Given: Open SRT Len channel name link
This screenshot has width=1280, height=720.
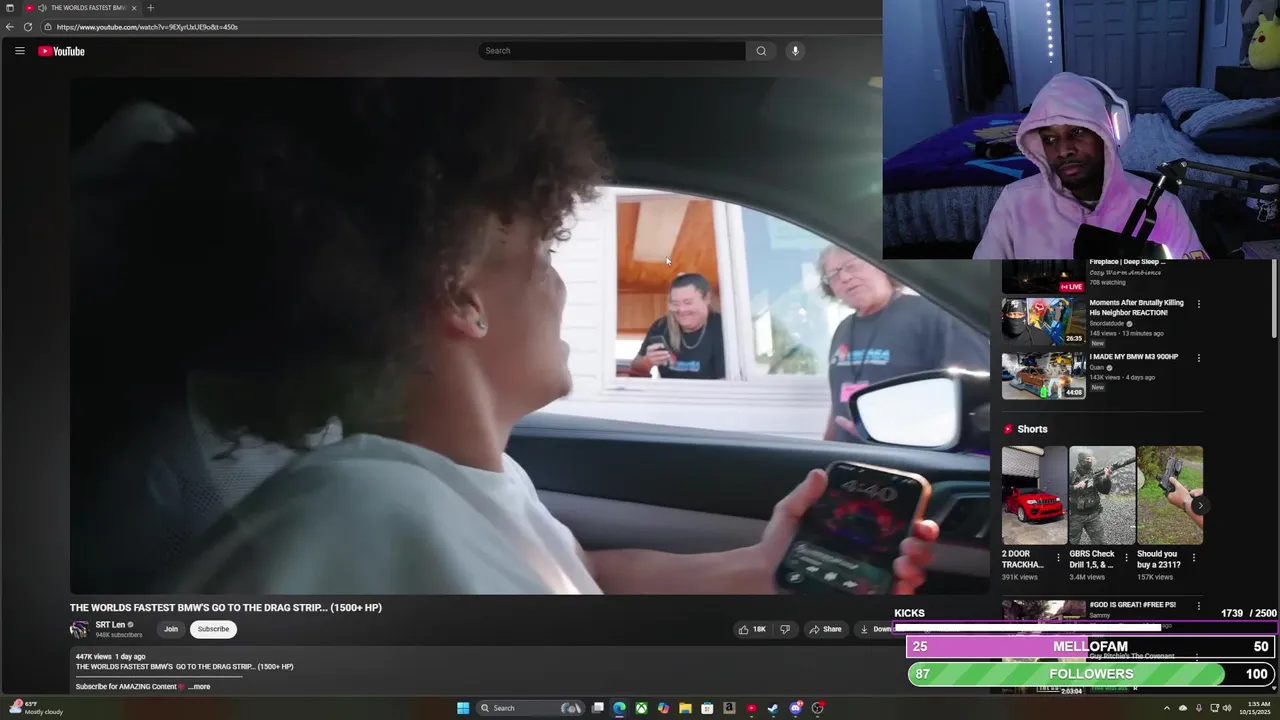Looking at the screenshot, I should 110,625.
